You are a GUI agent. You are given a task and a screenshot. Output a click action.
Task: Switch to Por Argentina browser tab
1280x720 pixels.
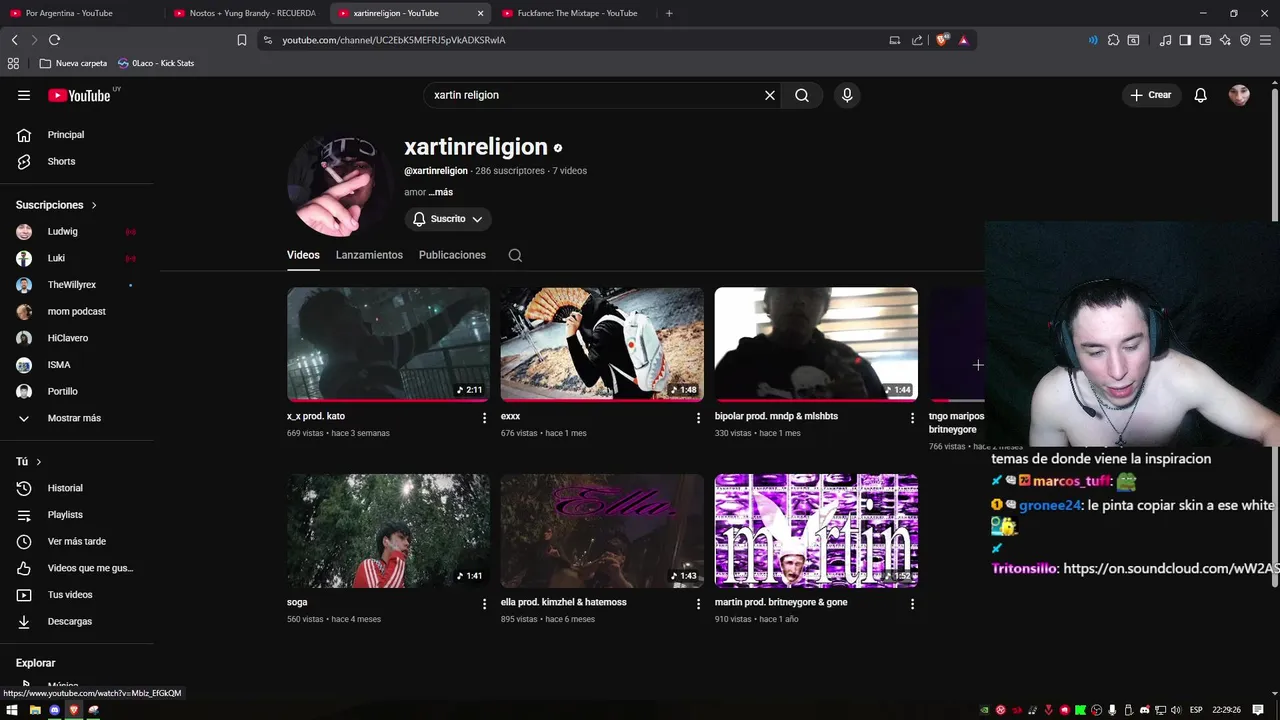(x=80, y=13)
